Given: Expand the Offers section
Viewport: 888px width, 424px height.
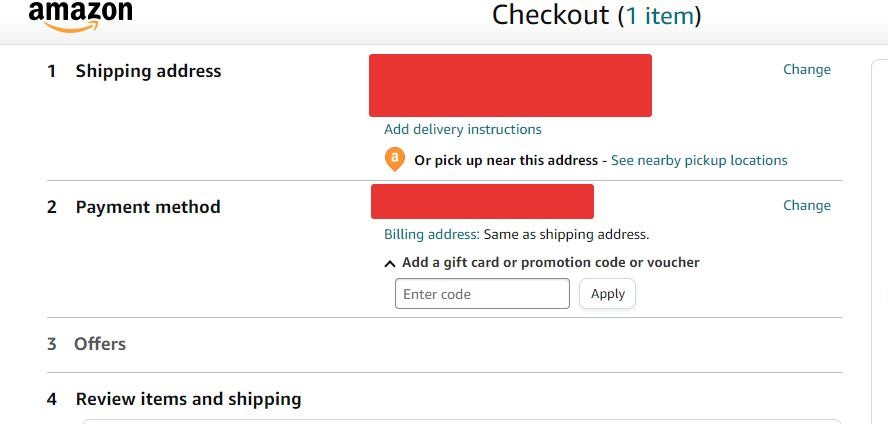Looking at the screenshot, I should [100, 344].
